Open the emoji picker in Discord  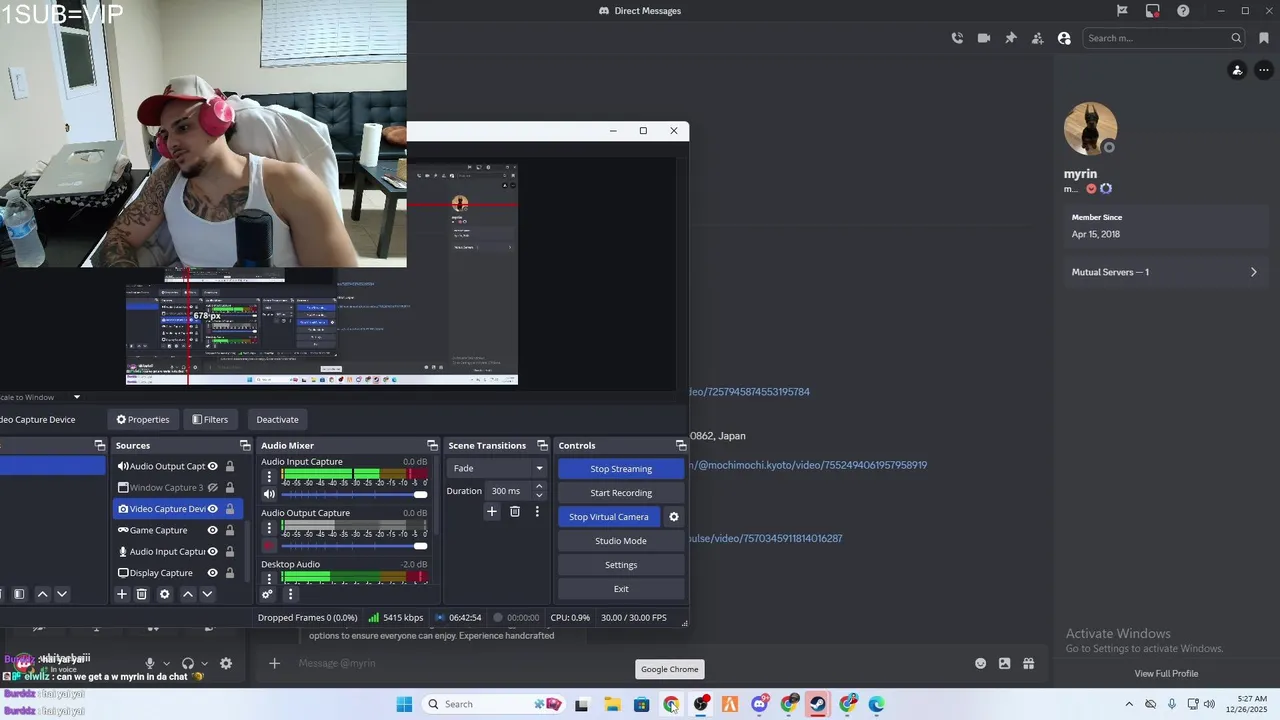(x=980, y=663)
